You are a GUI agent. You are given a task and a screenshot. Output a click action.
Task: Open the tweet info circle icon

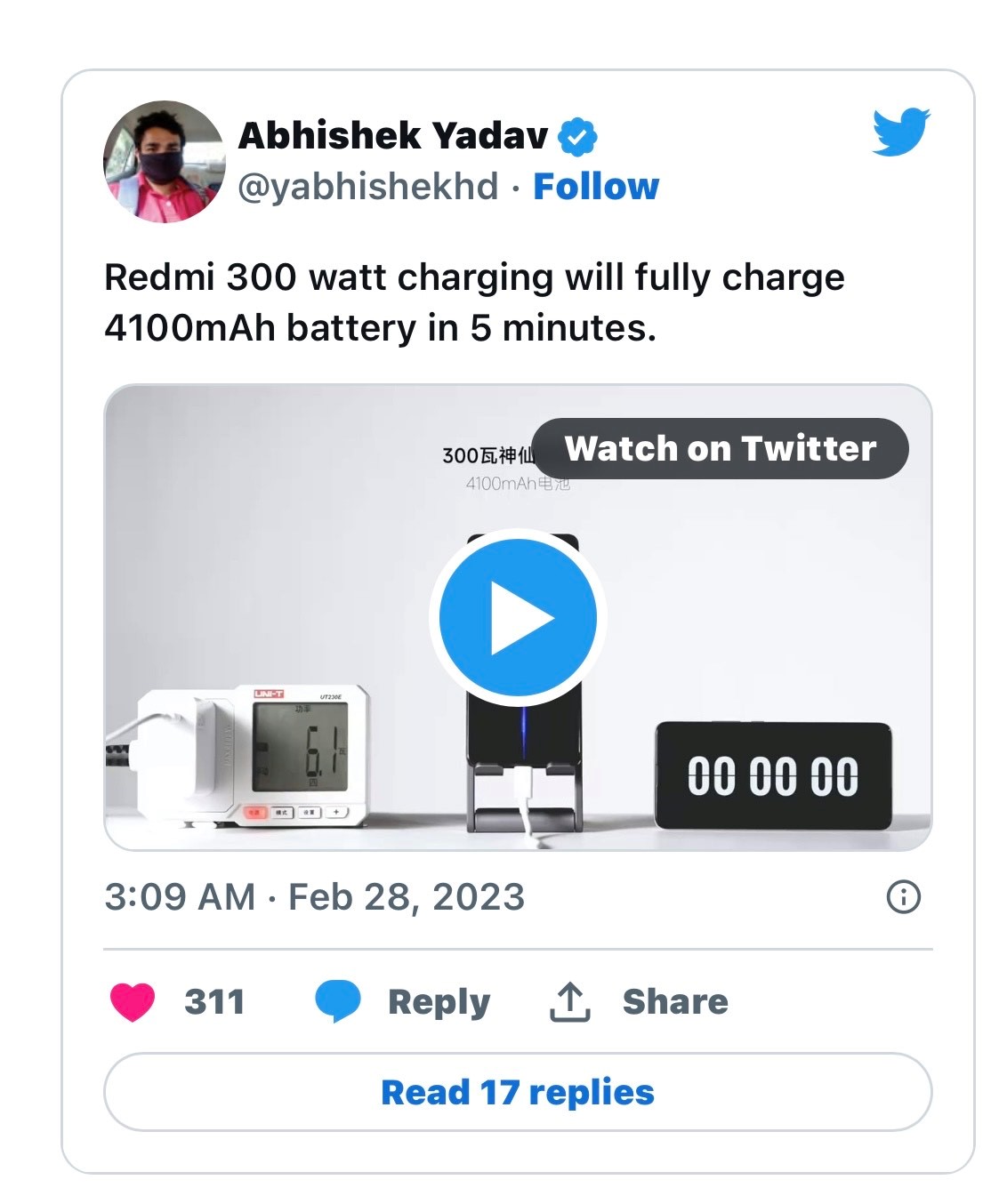pos(904,896)
